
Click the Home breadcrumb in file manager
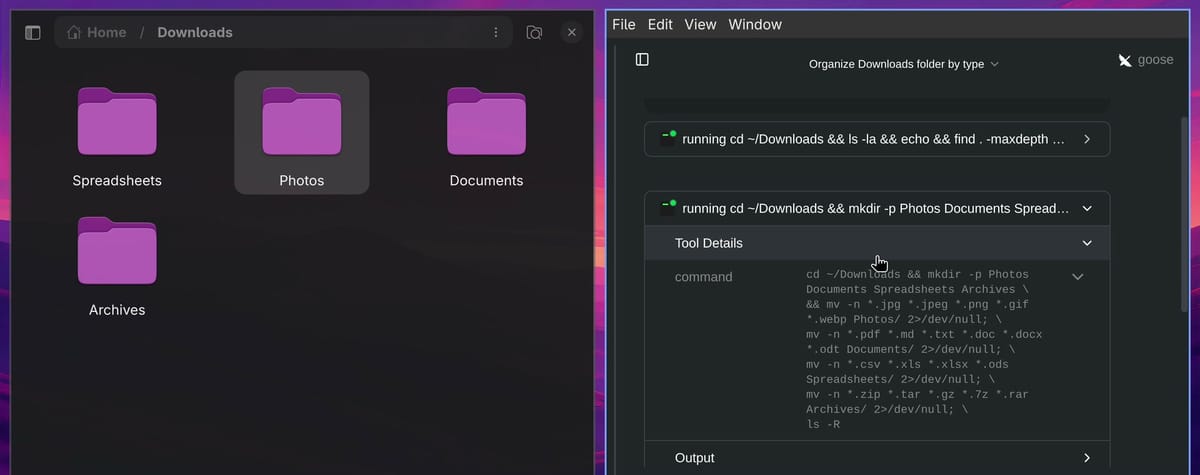(97, 32)
